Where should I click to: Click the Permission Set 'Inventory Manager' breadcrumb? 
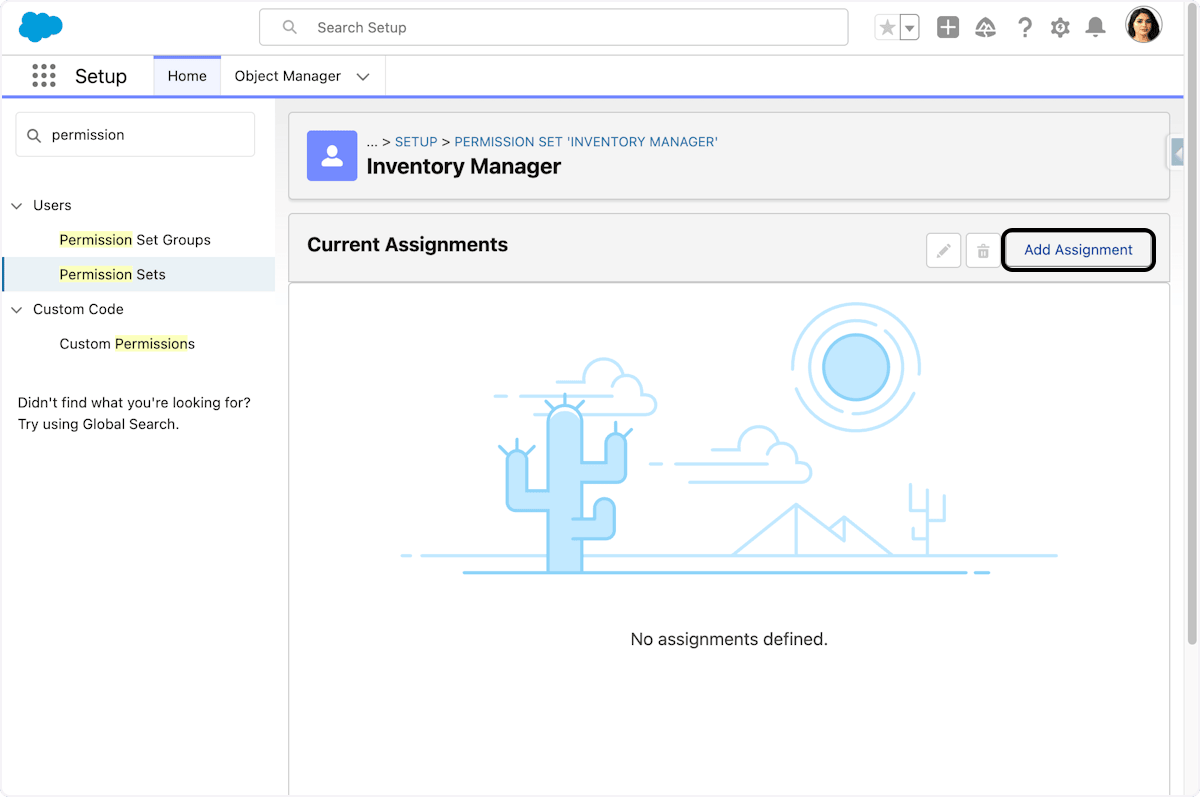pos(586,142)
